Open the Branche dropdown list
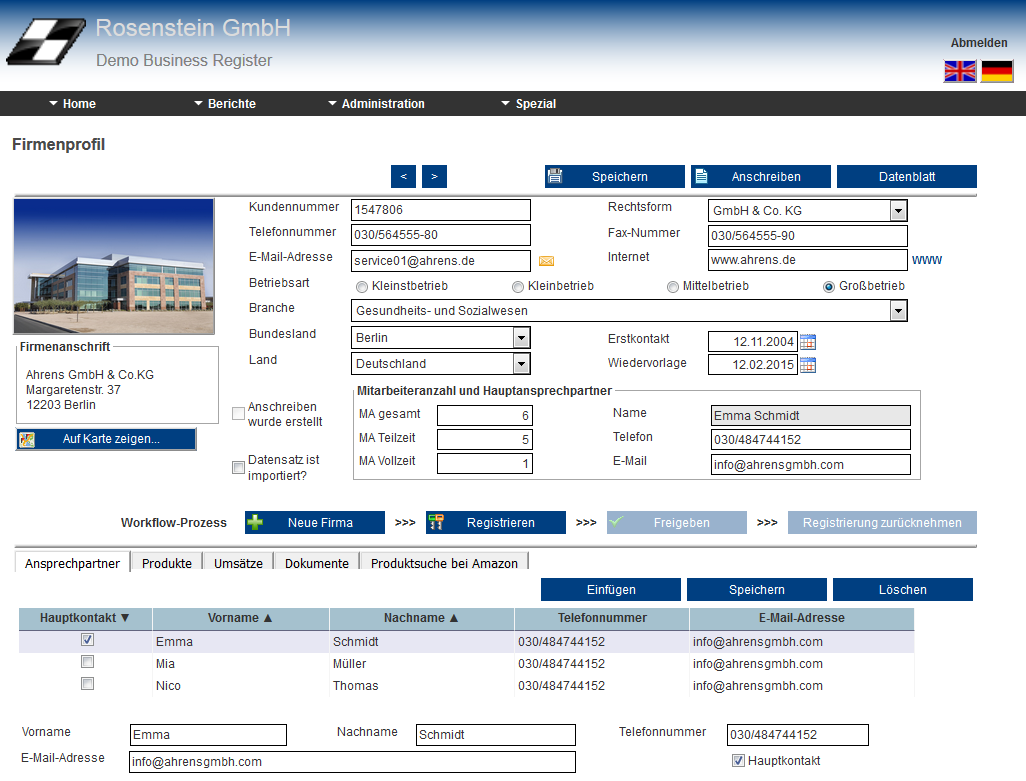Viewport: 1026px width, 781px height. point(898,311)
